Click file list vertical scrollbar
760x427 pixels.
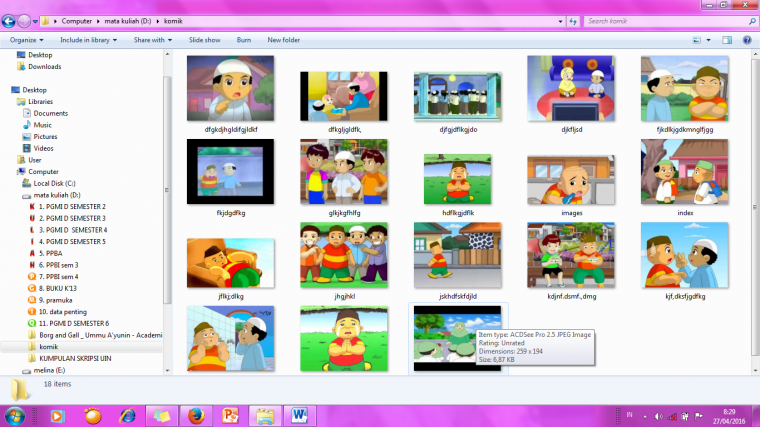tap(755, 208)
